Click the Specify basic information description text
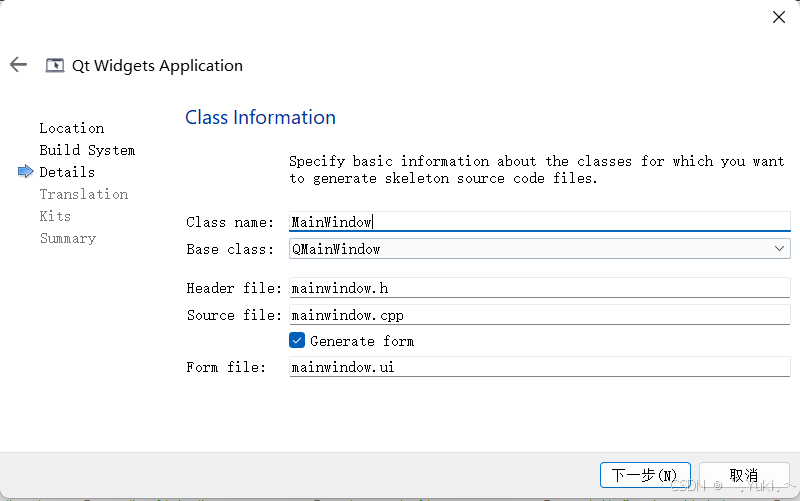 point(537,170)
